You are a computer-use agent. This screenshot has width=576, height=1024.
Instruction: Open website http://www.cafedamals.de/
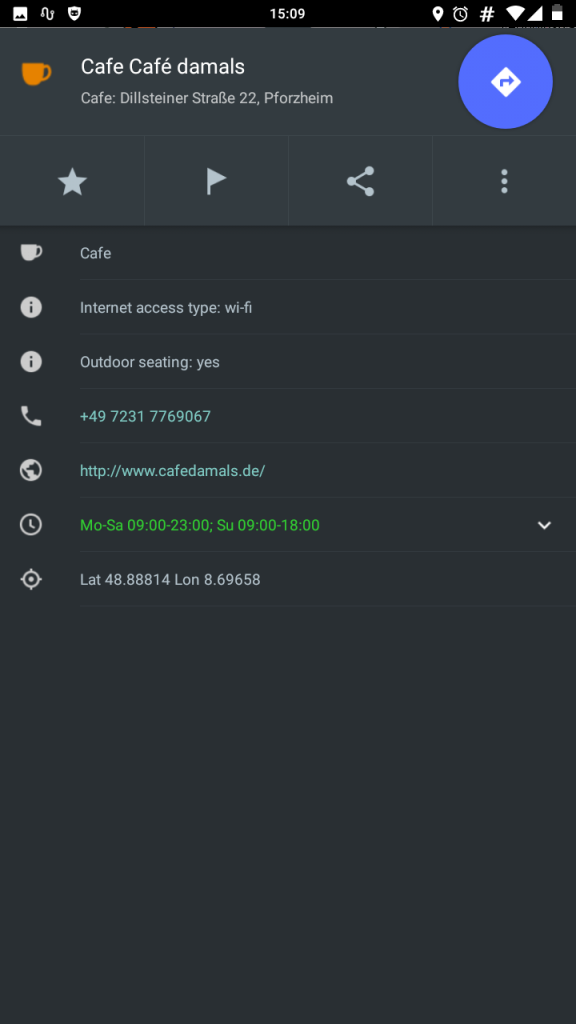point(172,470)
